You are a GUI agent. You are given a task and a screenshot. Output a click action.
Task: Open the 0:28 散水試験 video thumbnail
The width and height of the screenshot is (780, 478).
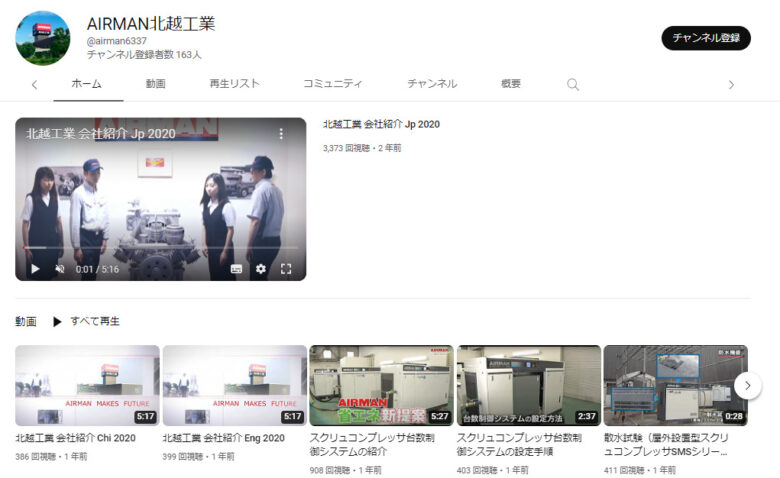tap(676, 385)
